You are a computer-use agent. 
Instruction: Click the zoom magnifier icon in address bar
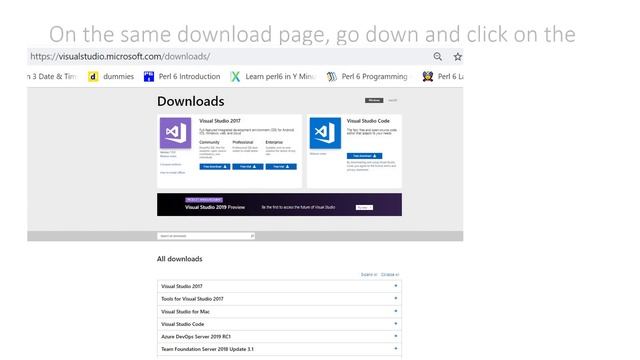point(438,57)
